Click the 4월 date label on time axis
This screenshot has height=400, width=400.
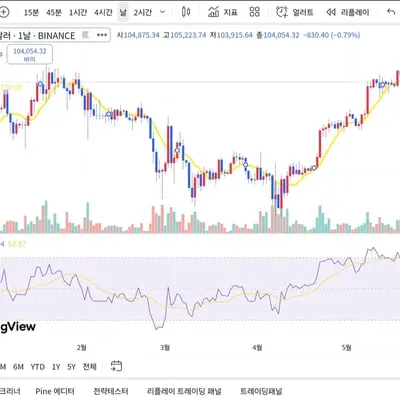(x=257, y=348)
